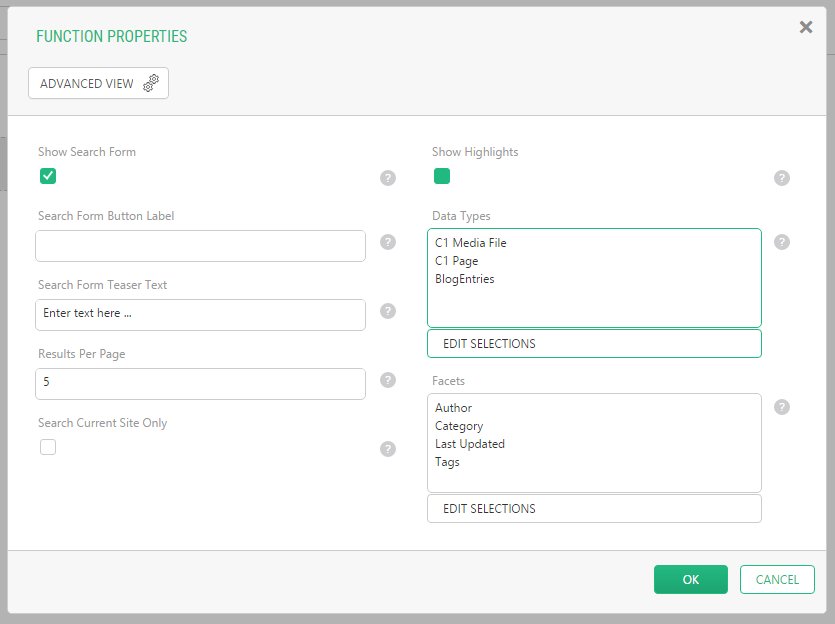Show help for Search Form Teaser Text
Screen dimensions: 835x624
pyautogui.click(x=388, y=311)
